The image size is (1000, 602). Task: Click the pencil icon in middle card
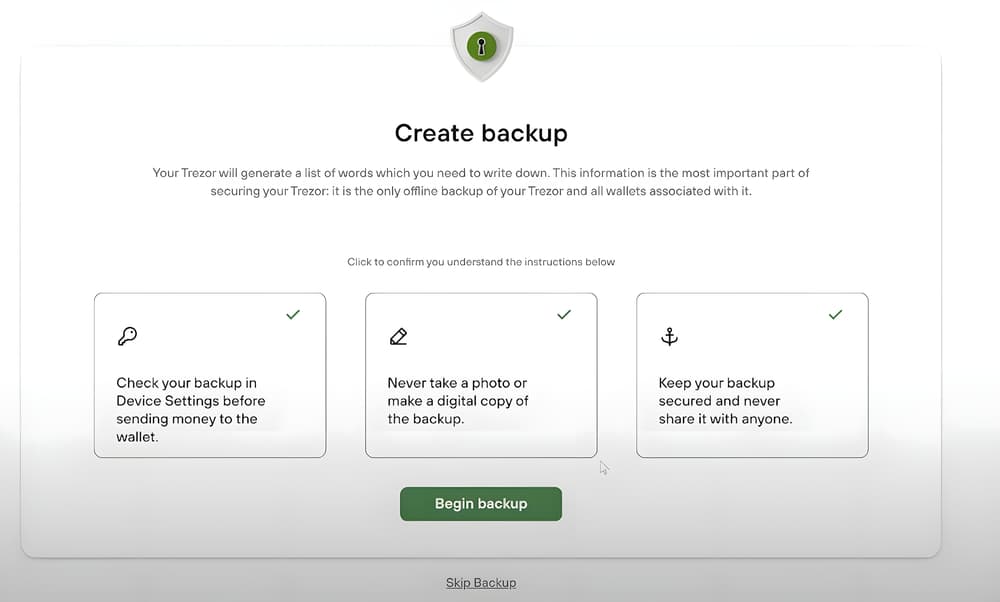[x=399, y=336]
